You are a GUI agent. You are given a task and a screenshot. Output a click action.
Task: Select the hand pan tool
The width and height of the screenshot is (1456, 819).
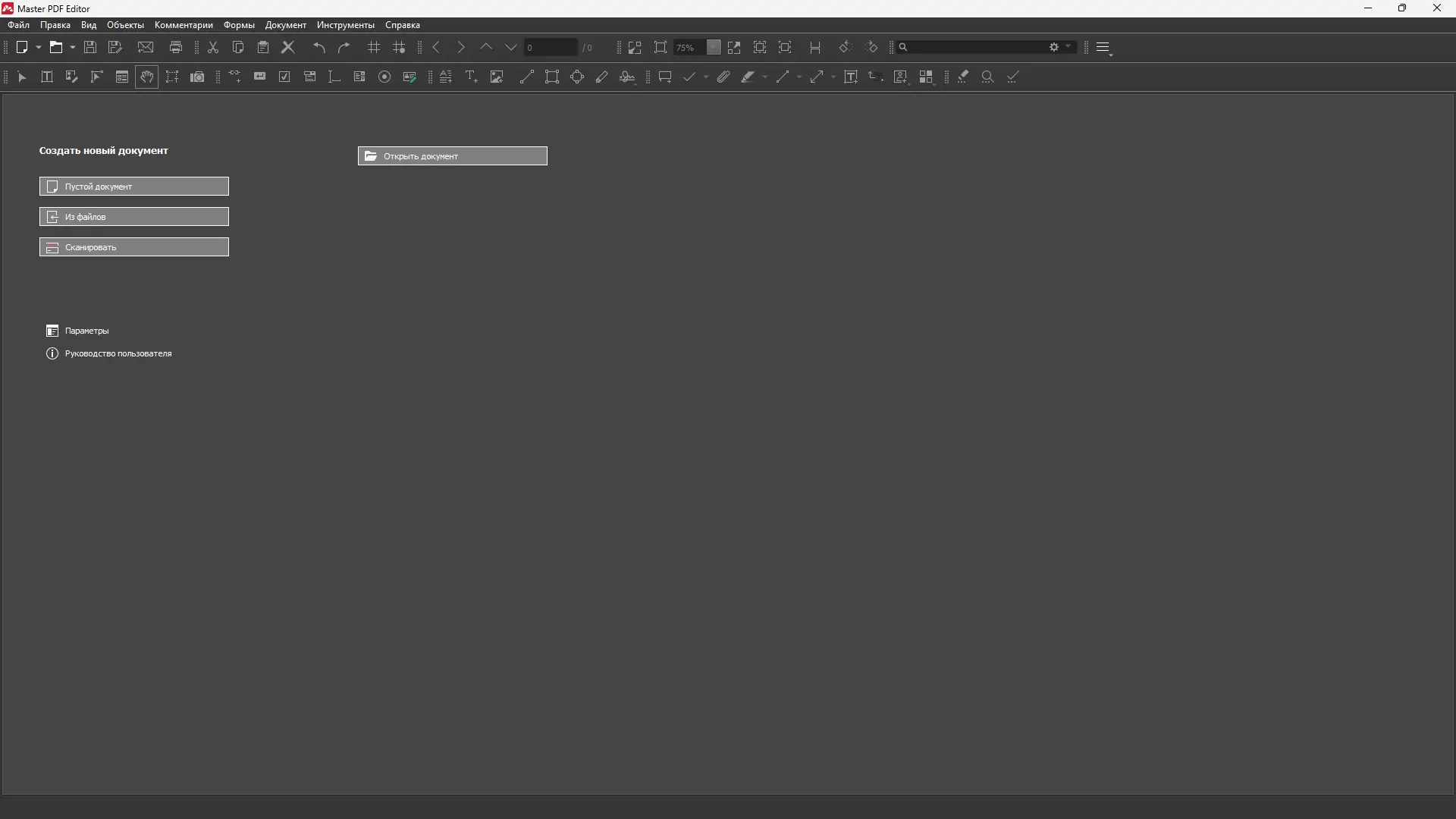[146, 77]
